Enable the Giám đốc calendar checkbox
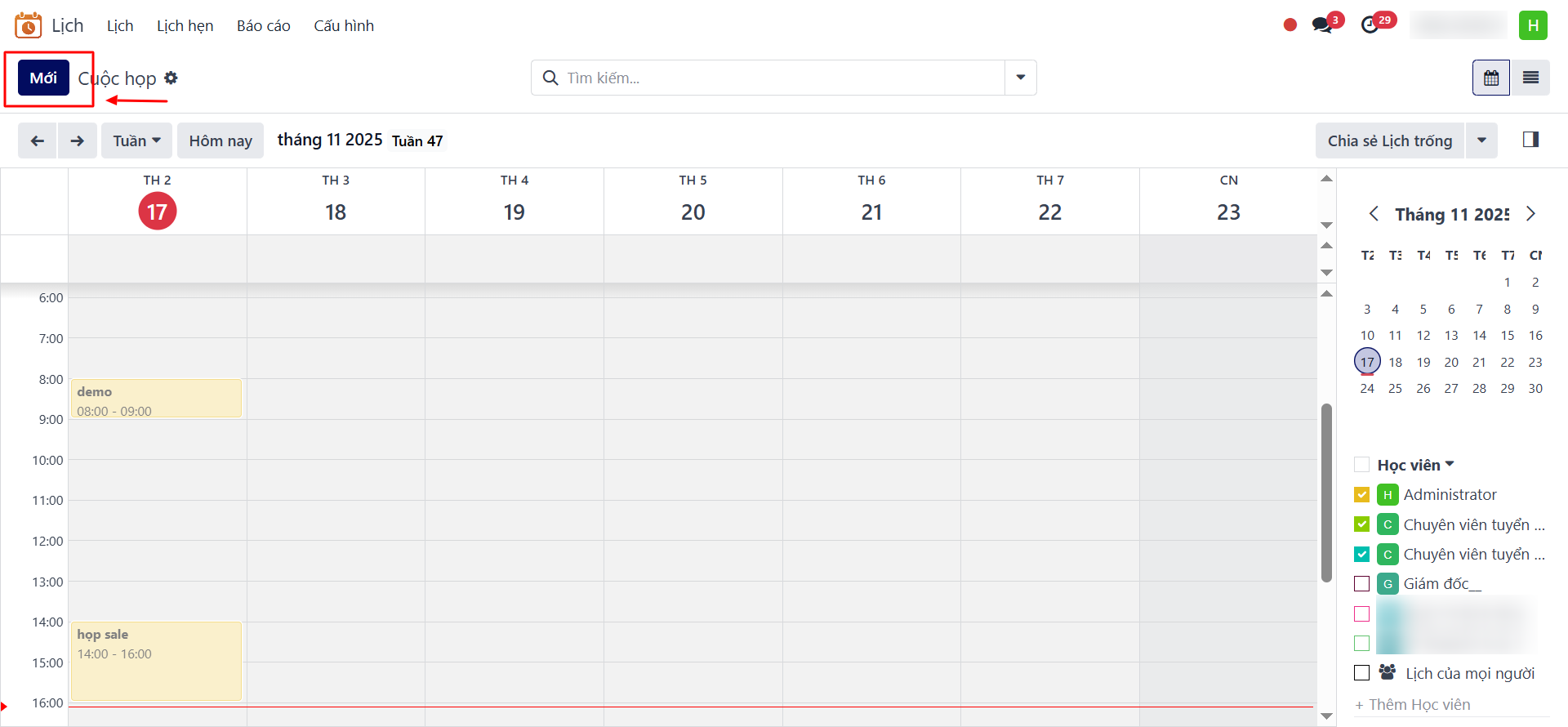This screenshot has height=727, width=1568. click(x=1361, y=583)
